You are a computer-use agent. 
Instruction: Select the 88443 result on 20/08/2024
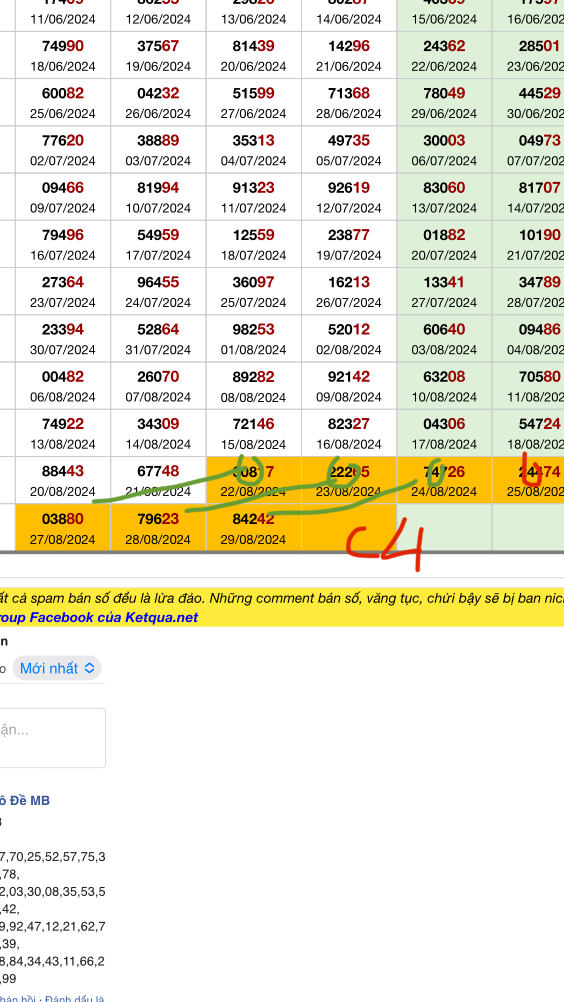click(63, 480)
